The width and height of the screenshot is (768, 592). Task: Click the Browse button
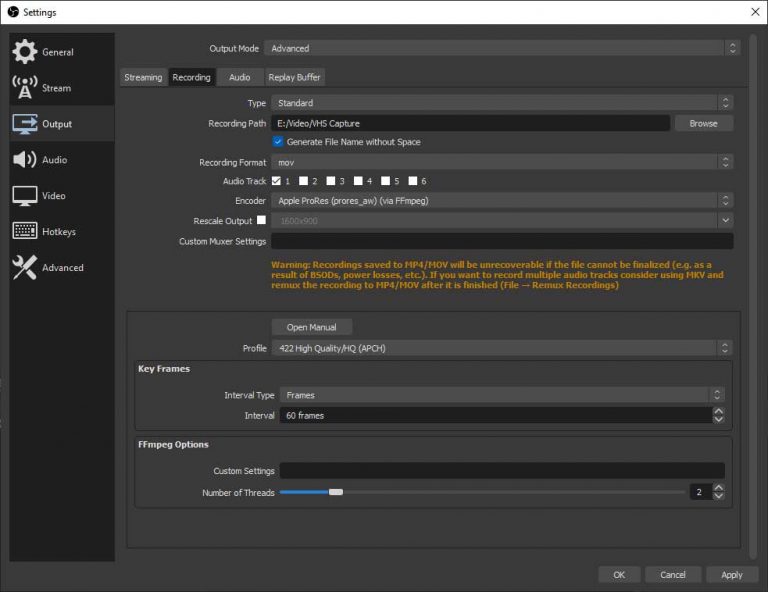pos(703,123)
